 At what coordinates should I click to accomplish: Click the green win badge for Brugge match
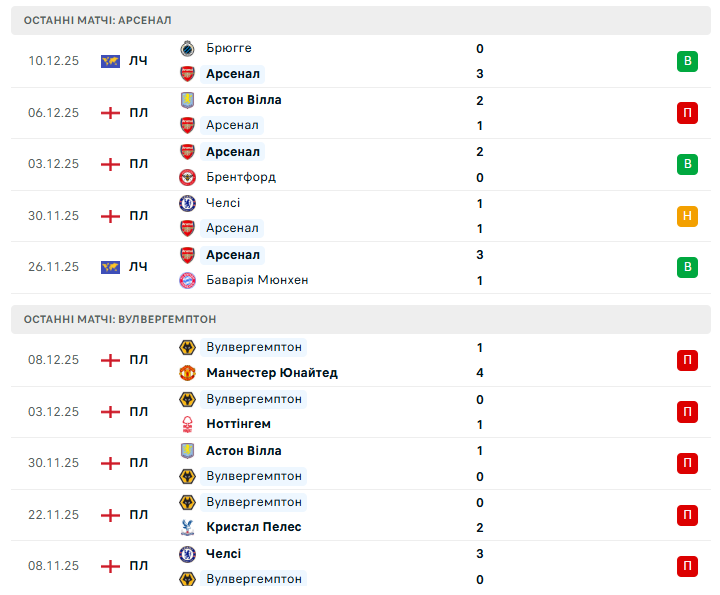(x=687, y=61)
